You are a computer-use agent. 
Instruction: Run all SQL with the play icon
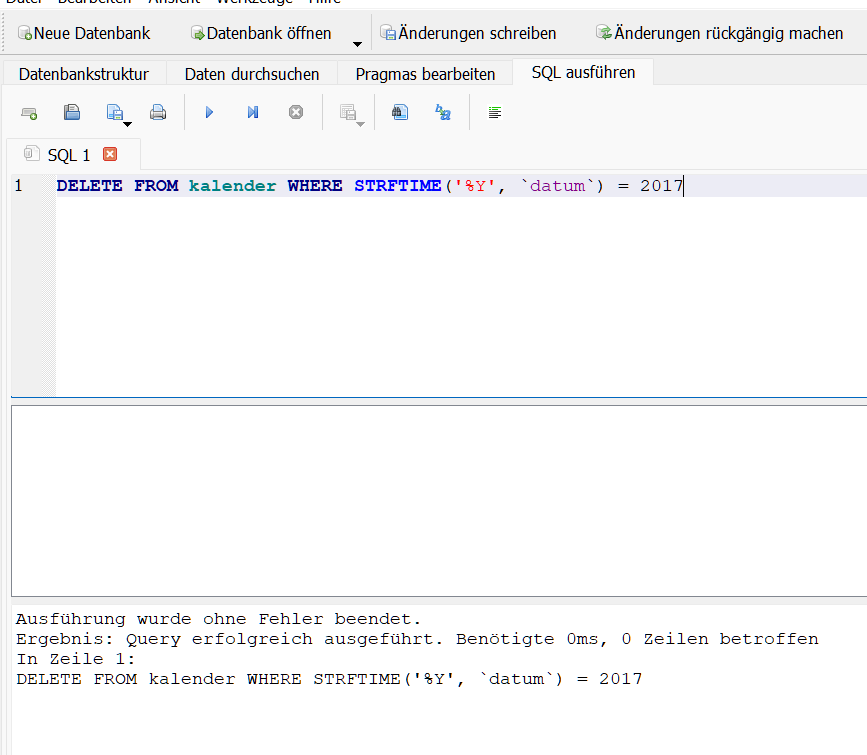(209, 113)
